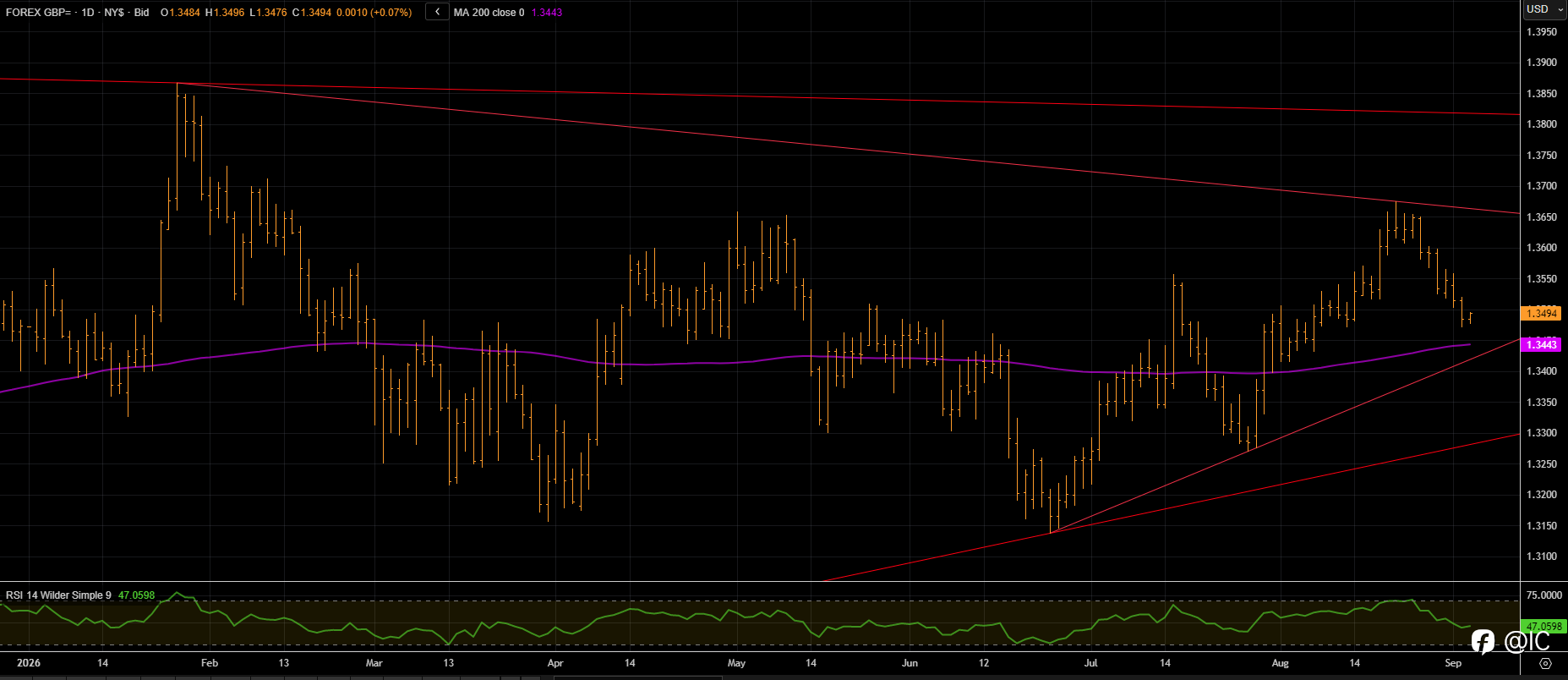The width and height of the screenshot is (1568, 680).
Task: Click the 1.3900 price scale label
Action: (x=1541, y=63)
